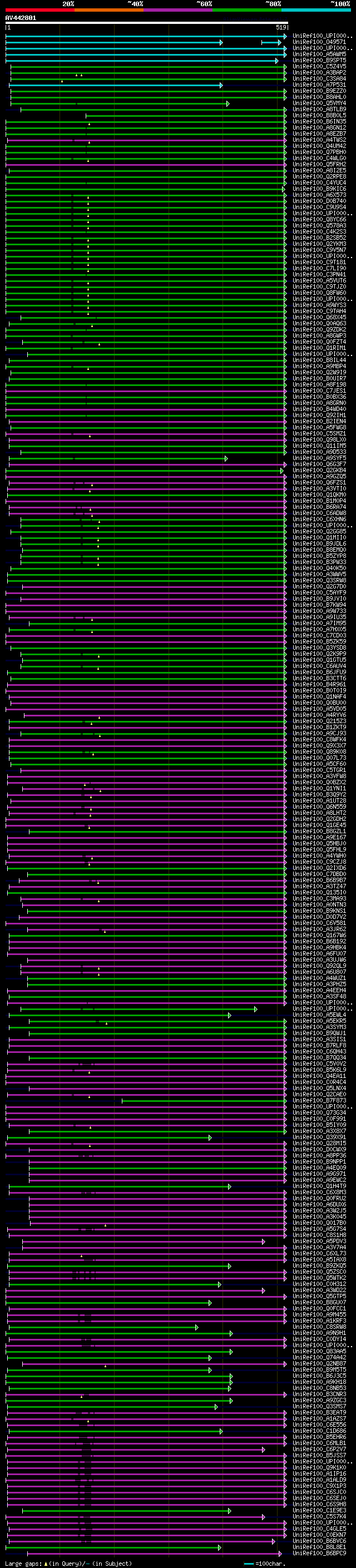Select the UniRef100_C4K2S3 label
Viewport: 356px width, 1568px height.
click(x=319, y=231)
